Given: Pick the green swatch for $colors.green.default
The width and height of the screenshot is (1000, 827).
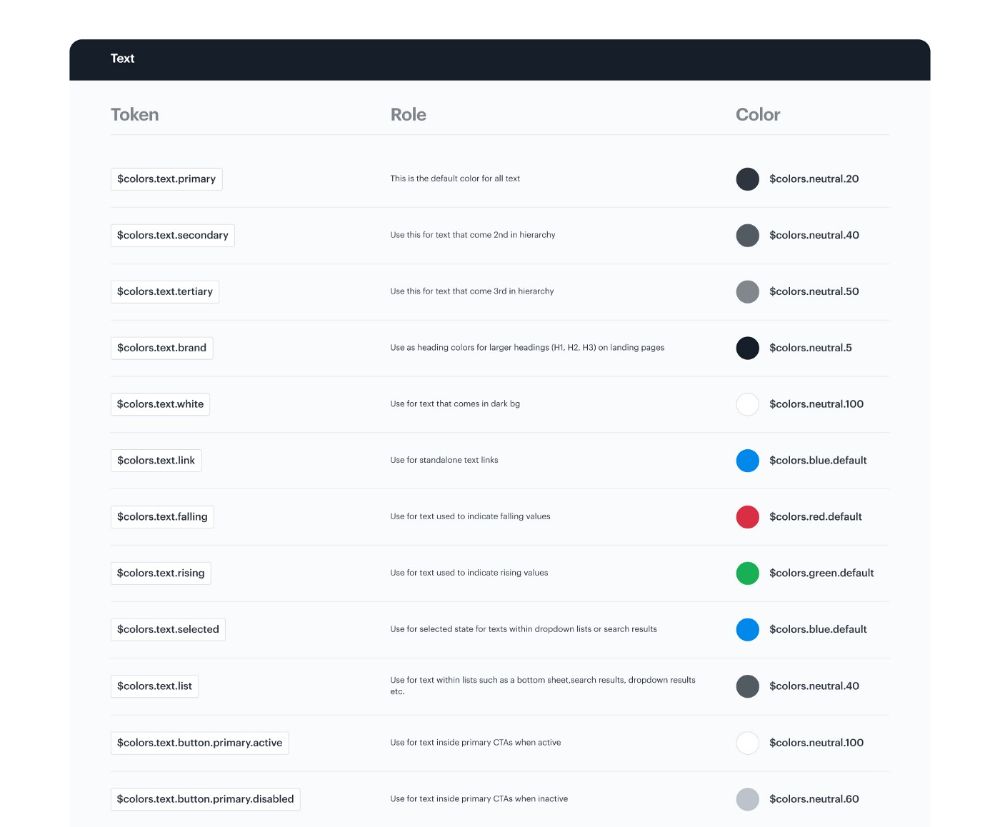Looking at the screenshot, I should (x=747, y=573).
